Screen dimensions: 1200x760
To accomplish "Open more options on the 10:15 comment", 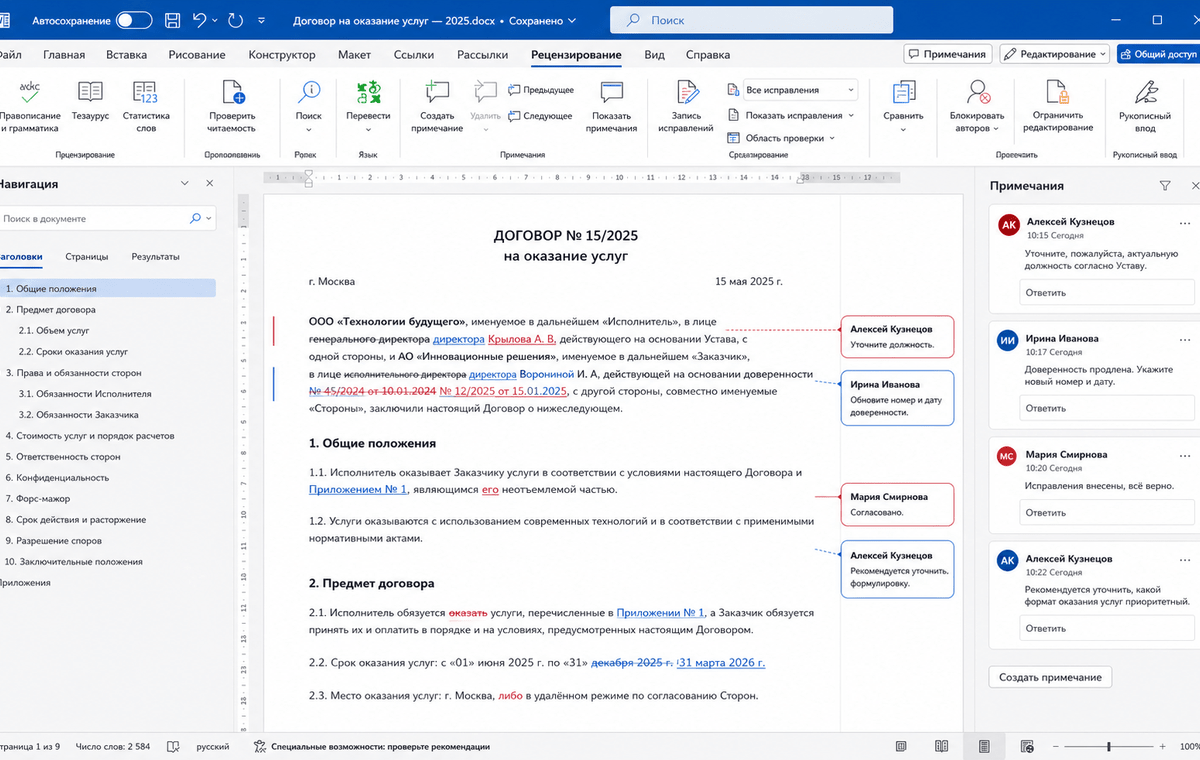I will (x=1185, y=222).
